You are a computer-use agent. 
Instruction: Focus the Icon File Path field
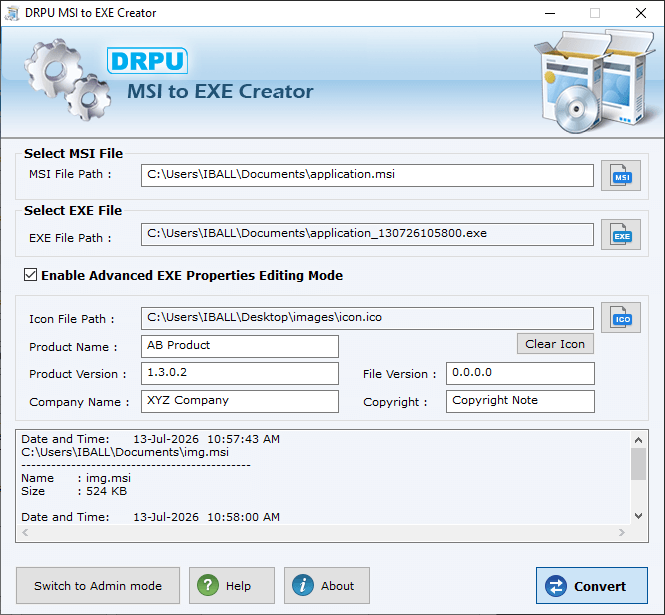[x=367, y=318]
